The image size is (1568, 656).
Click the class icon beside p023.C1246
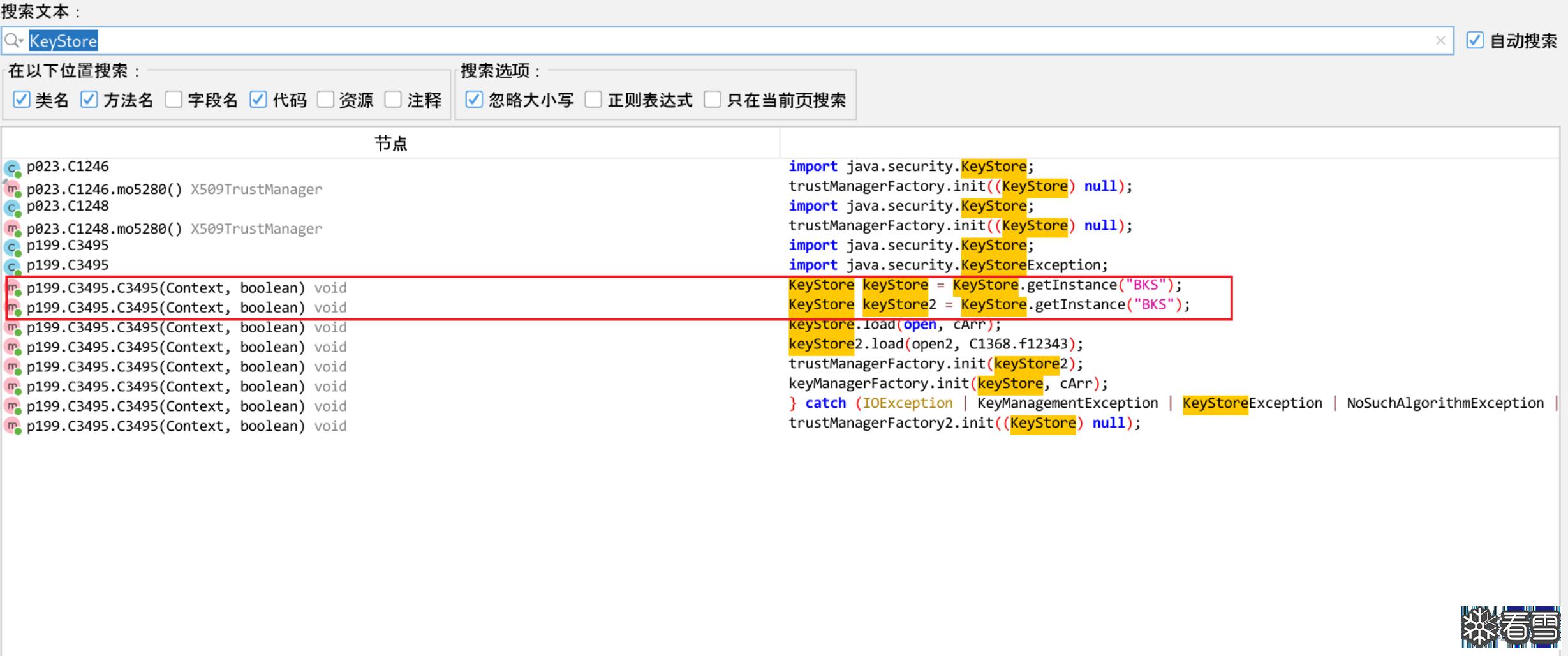12,169
